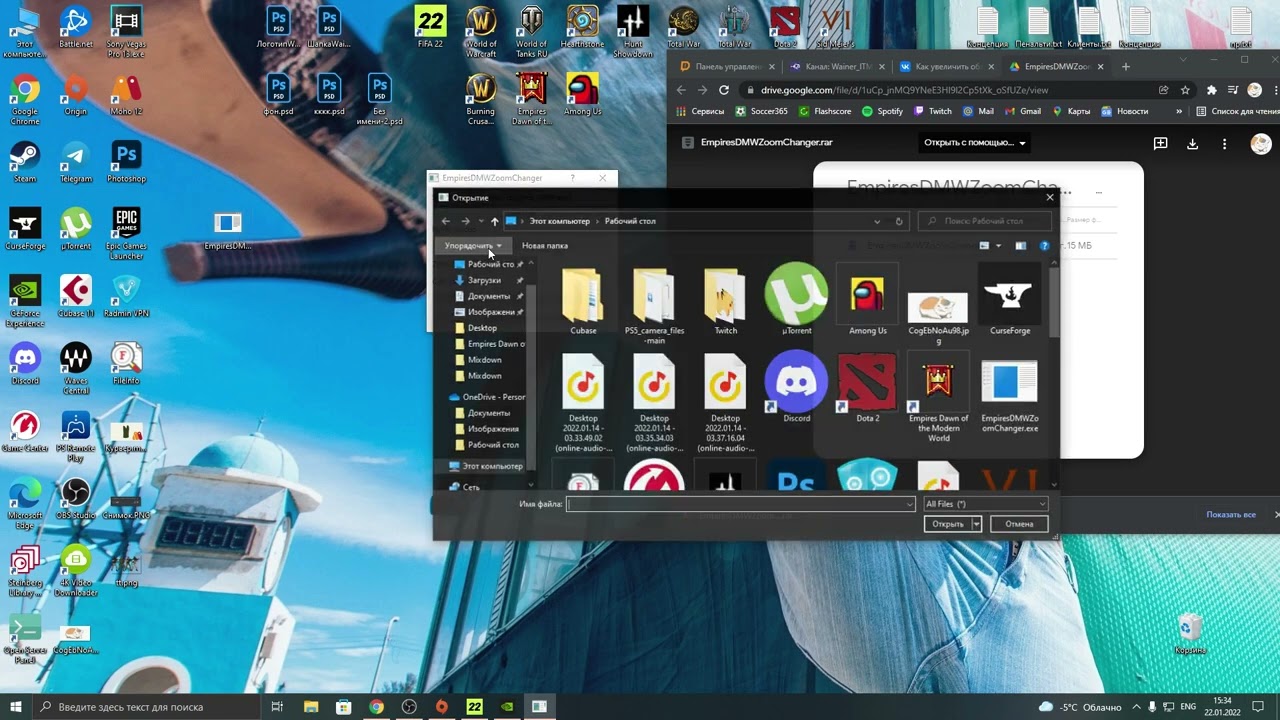
Task: Select the PS5_camera_files-main folder
Action: coord(654,305)
